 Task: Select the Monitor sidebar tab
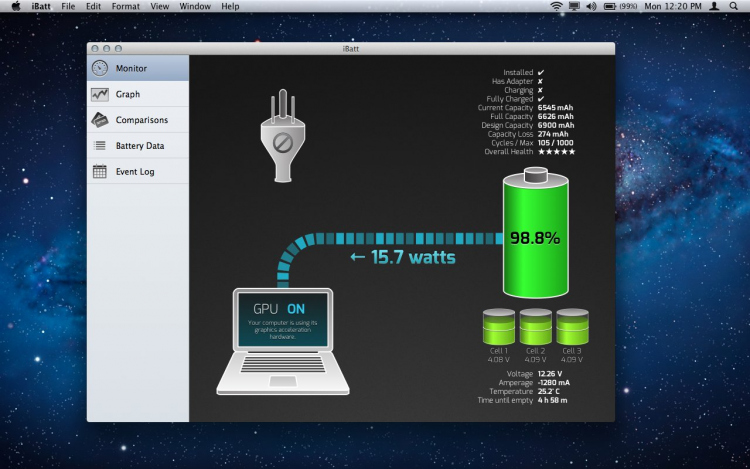[138, 68]
